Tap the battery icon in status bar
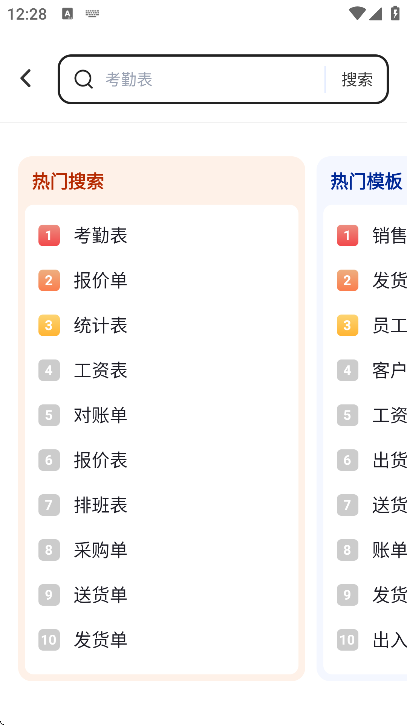This screenshot has height=725, width=407. [x=395, y=13]
